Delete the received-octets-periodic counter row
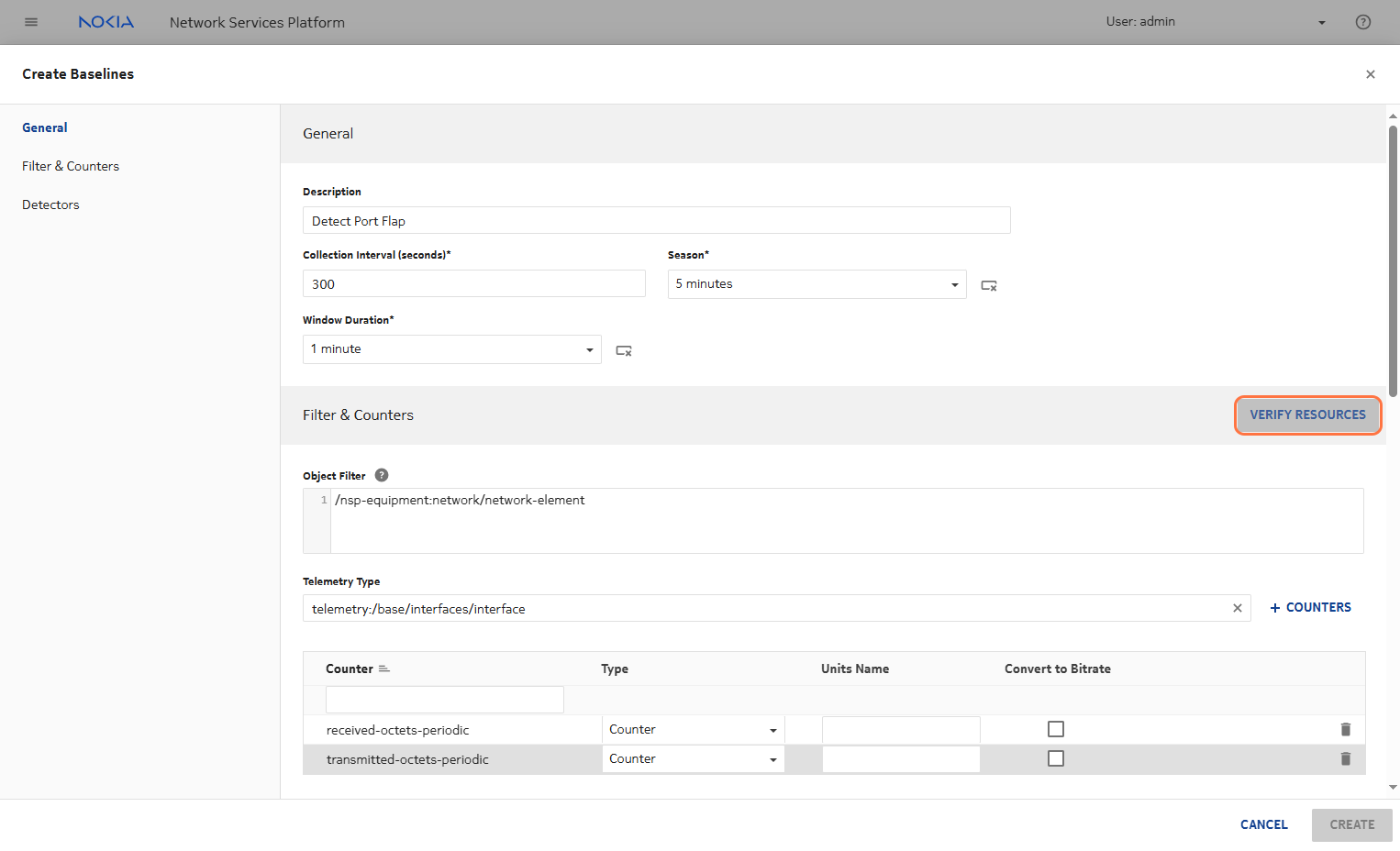1400x851 pixels. [x=1345, y=729]
